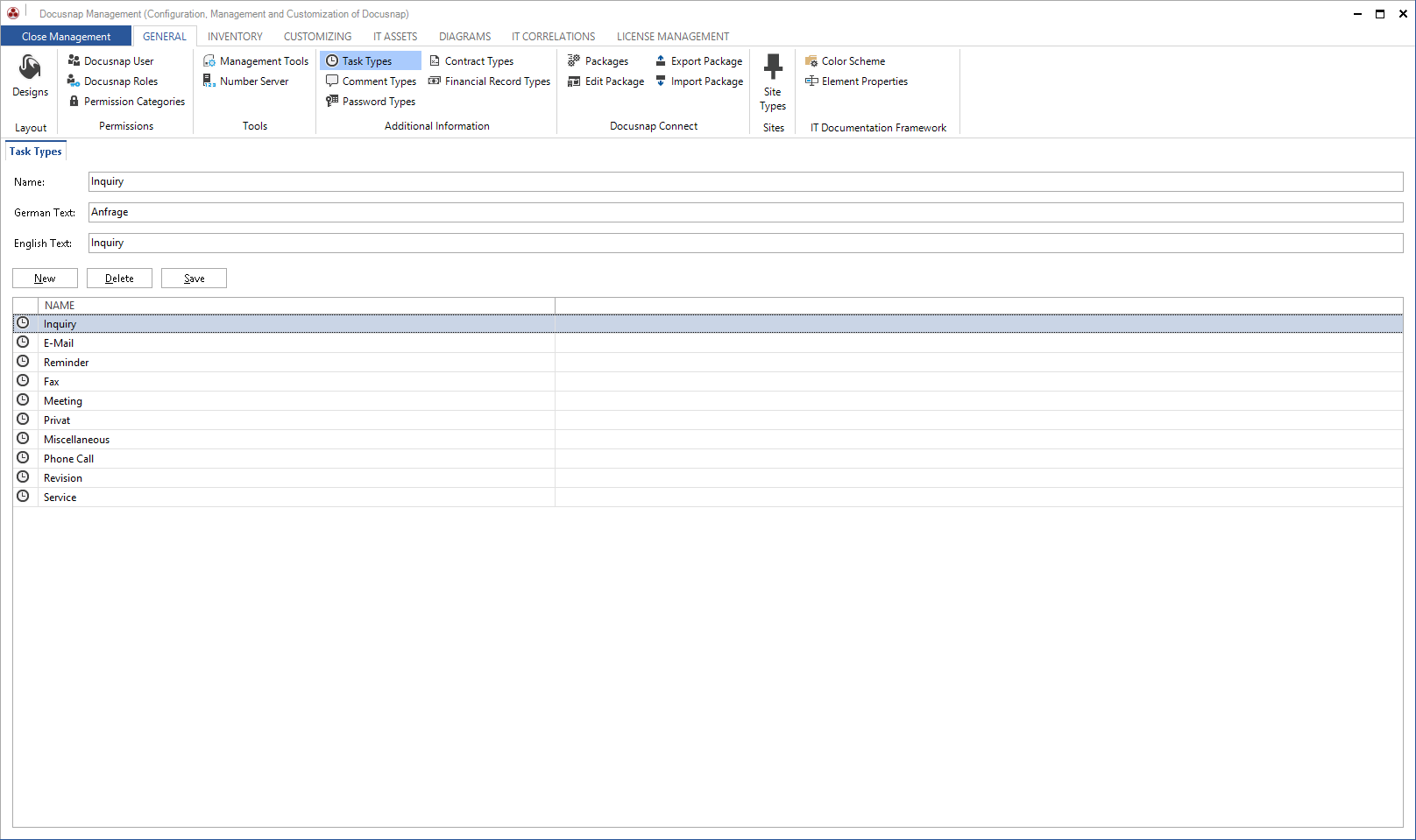
Task: Select the Inquiry row
Action: coord(708,323)
